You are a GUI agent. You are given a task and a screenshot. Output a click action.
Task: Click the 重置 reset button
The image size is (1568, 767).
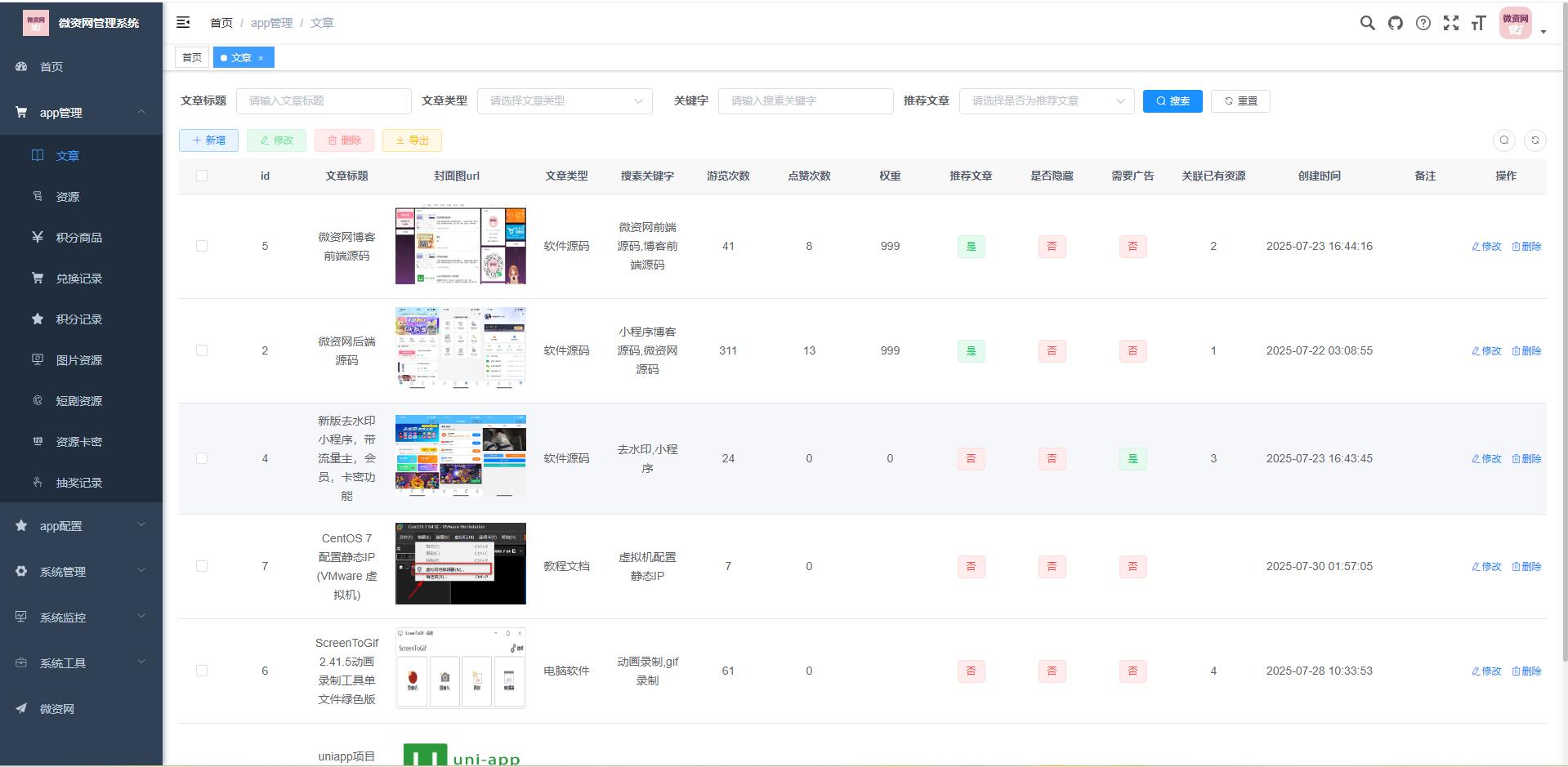tap(1240, 101)
